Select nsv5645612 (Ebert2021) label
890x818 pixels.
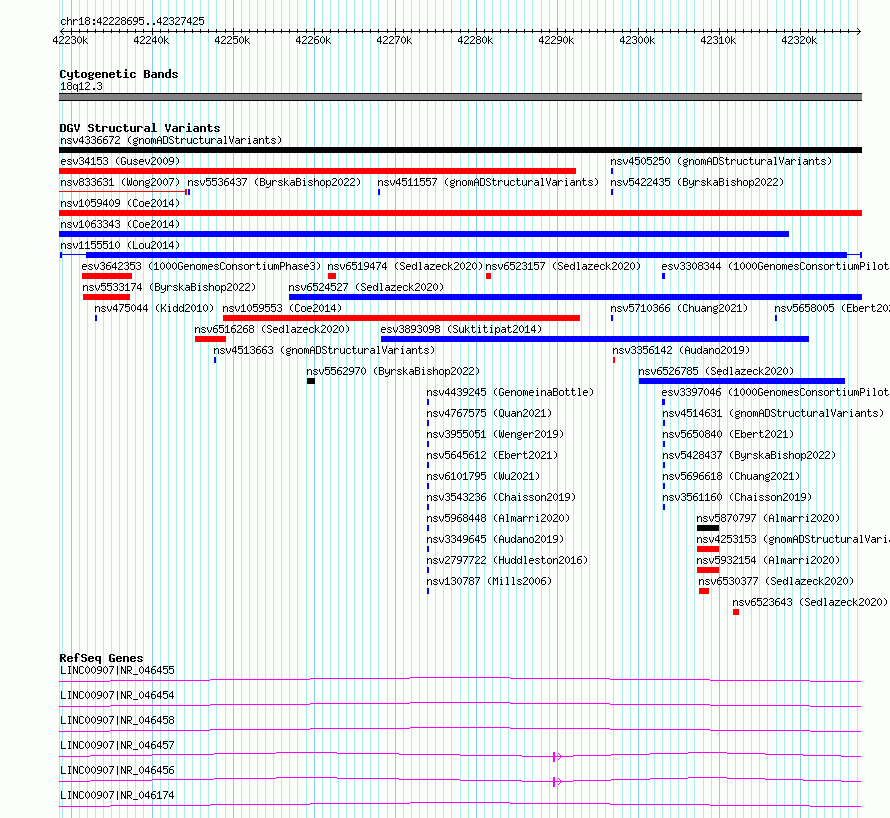pos(492,455)
